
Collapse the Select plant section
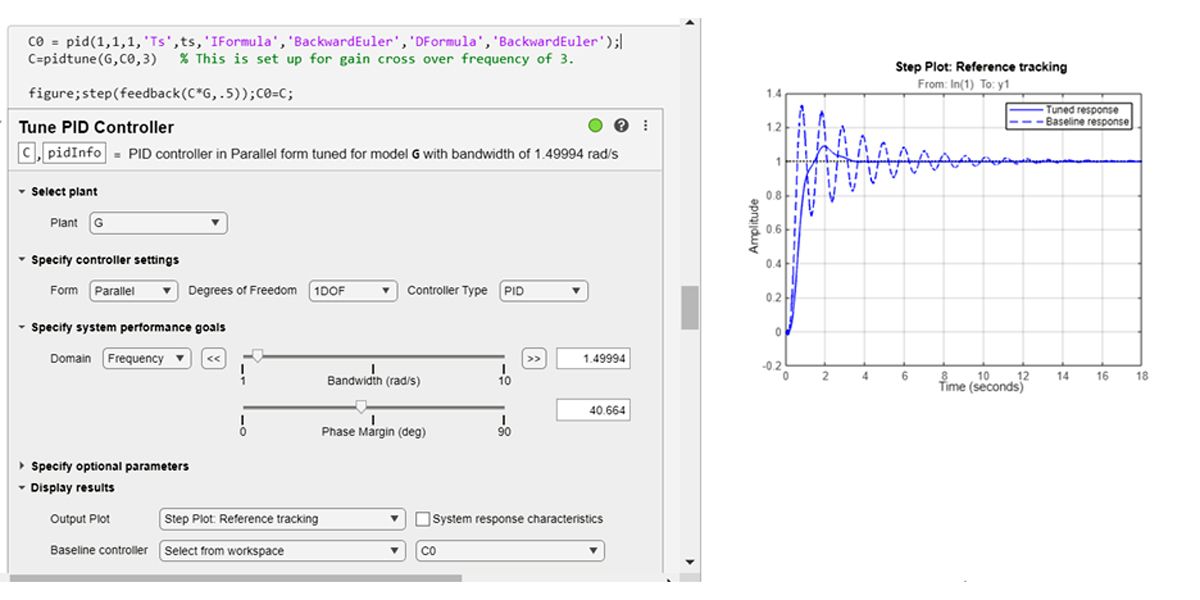[x=22, y=191]
